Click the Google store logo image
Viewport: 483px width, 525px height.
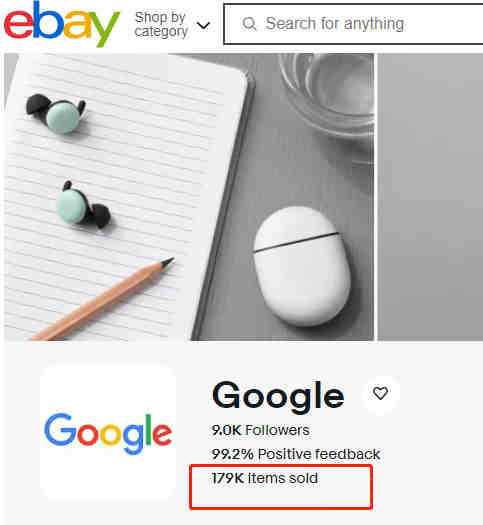pos(108,434)
